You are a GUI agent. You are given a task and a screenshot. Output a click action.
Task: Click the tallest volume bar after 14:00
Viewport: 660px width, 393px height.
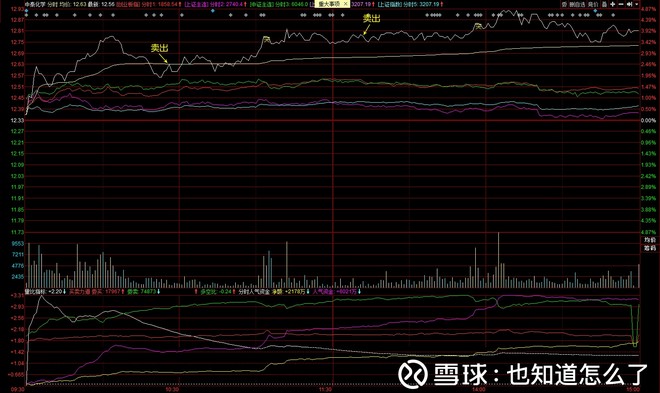[498, 260]
